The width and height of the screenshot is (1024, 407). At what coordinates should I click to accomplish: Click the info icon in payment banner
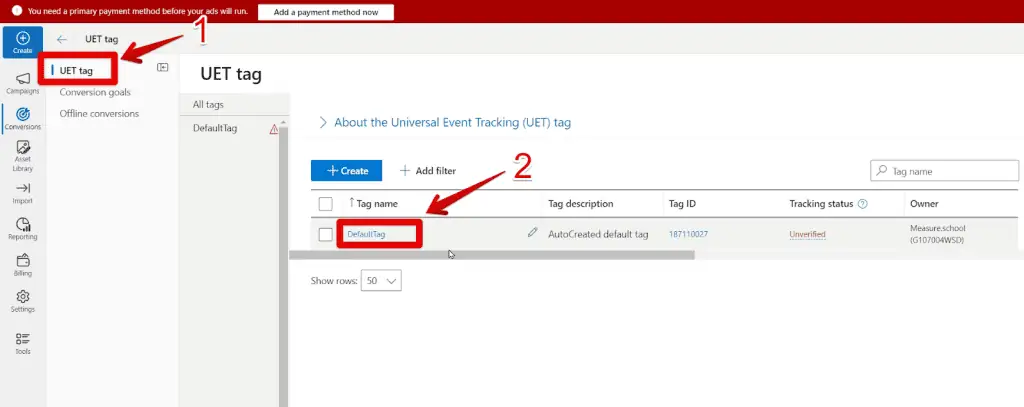point(17,11)
